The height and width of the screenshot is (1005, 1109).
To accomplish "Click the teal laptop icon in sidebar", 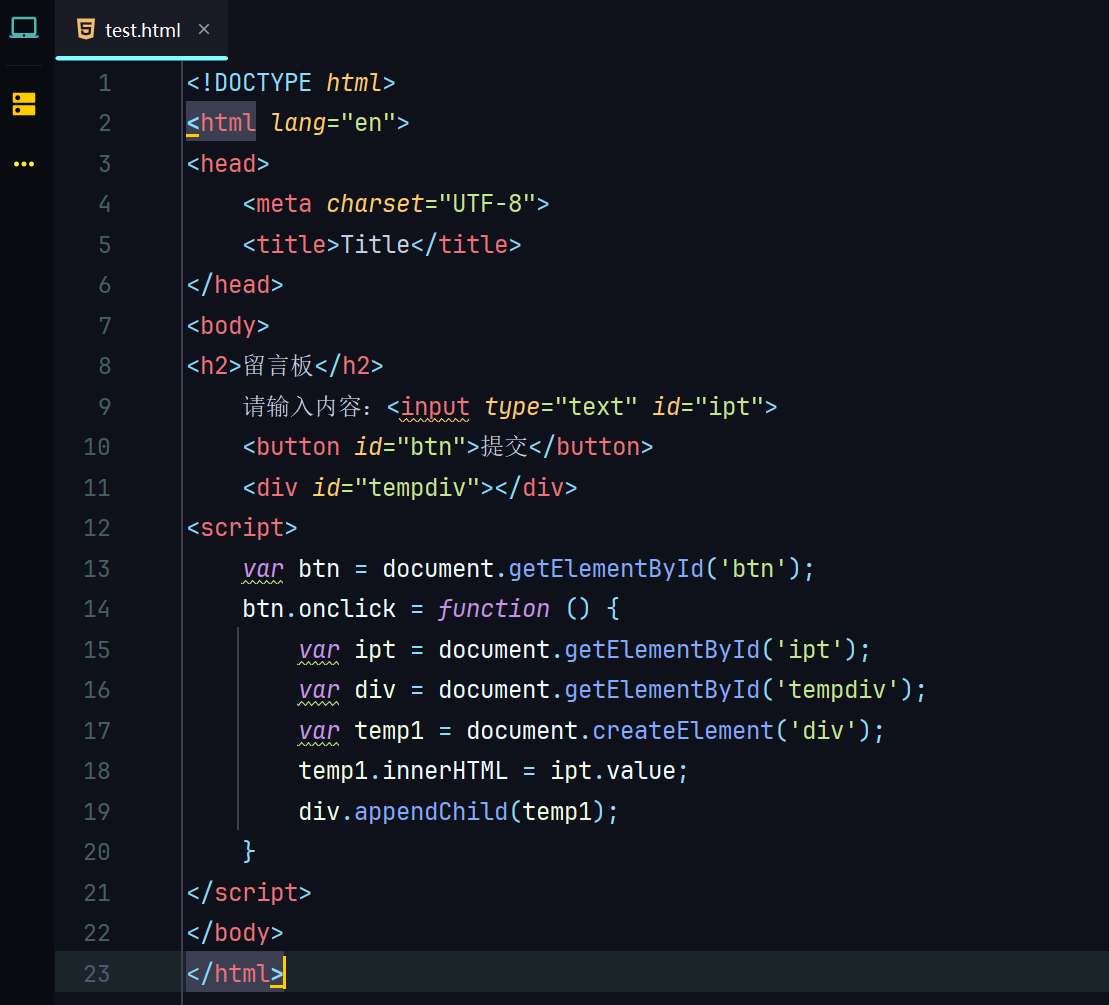I will click(x=24, y=28).
